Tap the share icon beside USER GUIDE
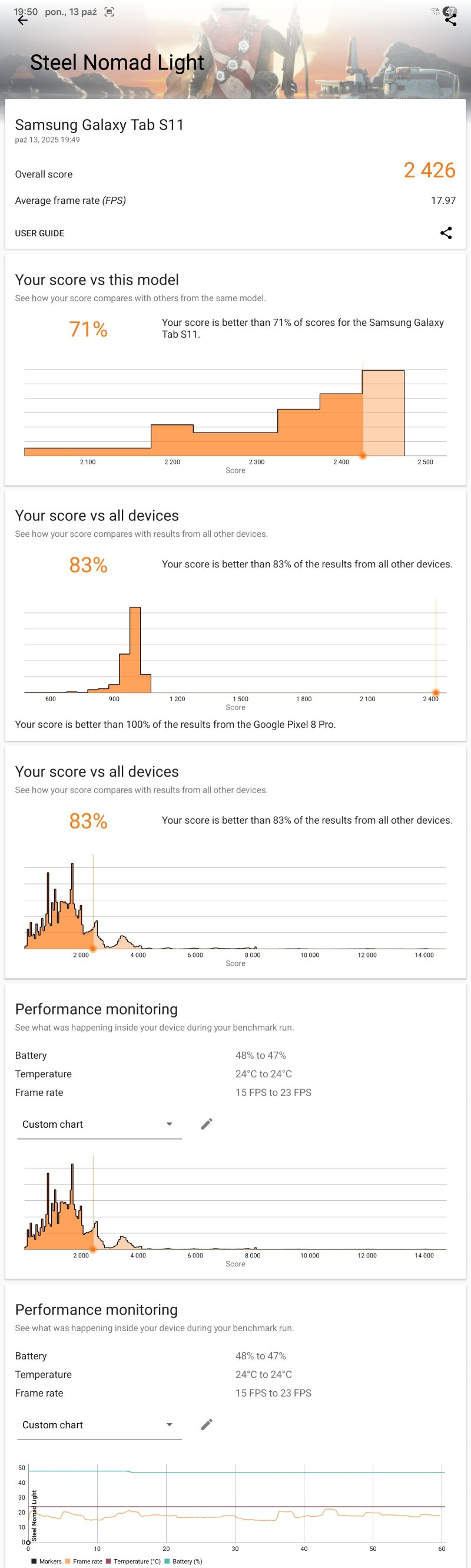 pyautogui.click(x=446, y=233)
